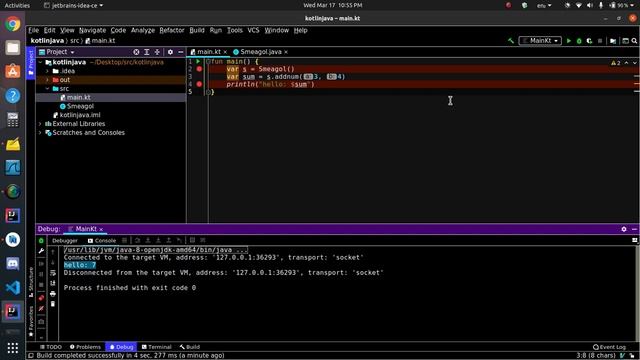Click the run gutter arrow beside main()

coord(198,62)
